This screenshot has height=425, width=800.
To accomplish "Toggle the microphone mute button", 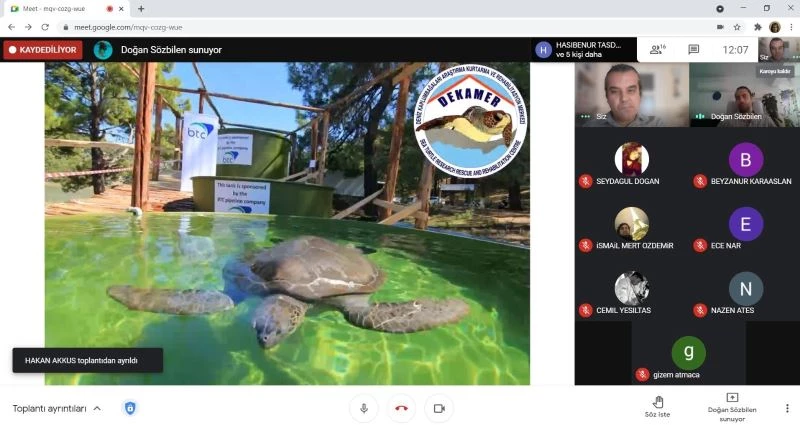I will [x=363, y=408].
